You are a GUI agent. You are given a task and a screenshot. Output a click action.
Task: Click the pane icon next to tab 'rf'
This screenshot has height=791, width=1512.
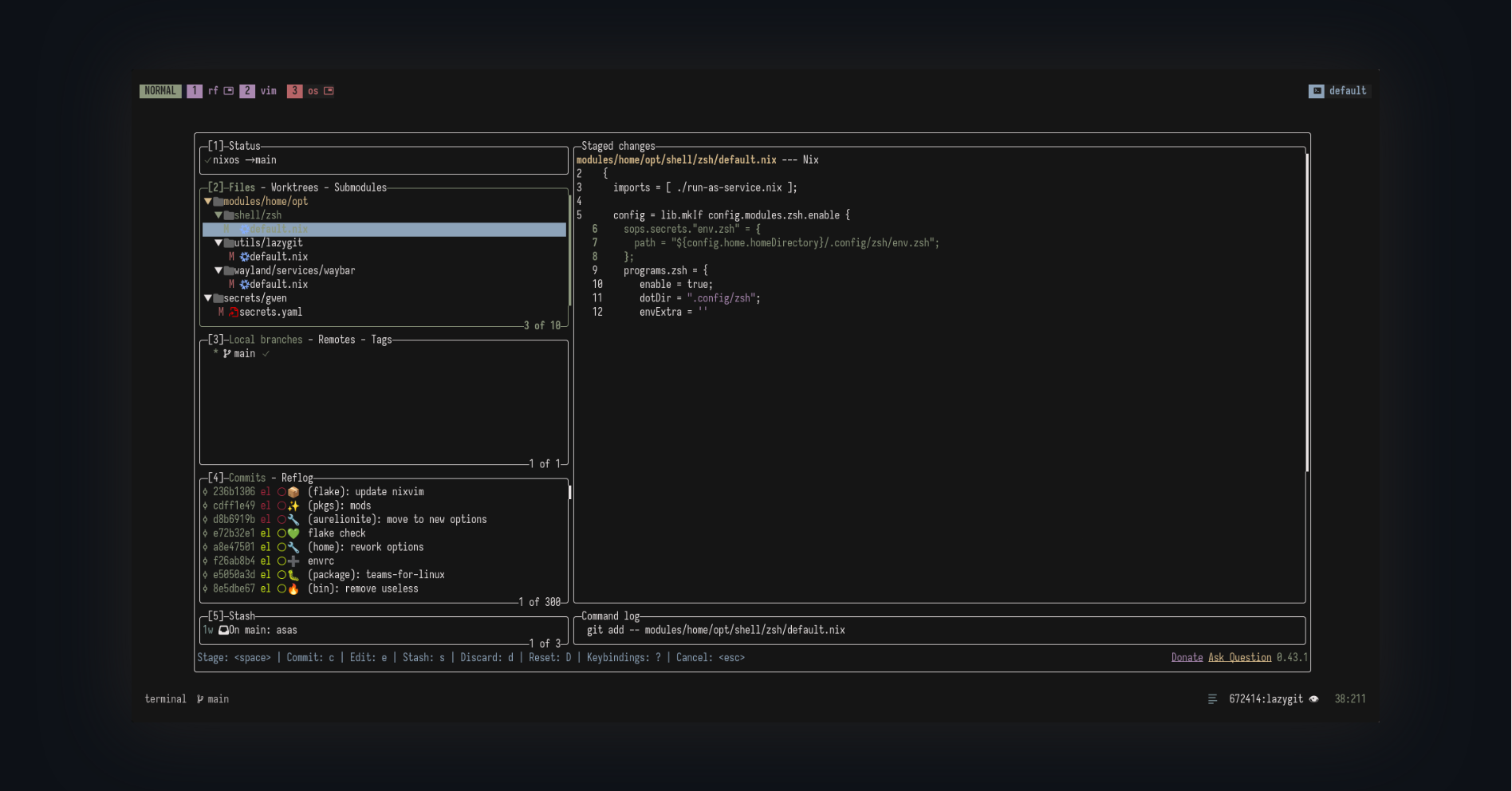(228, 91)
